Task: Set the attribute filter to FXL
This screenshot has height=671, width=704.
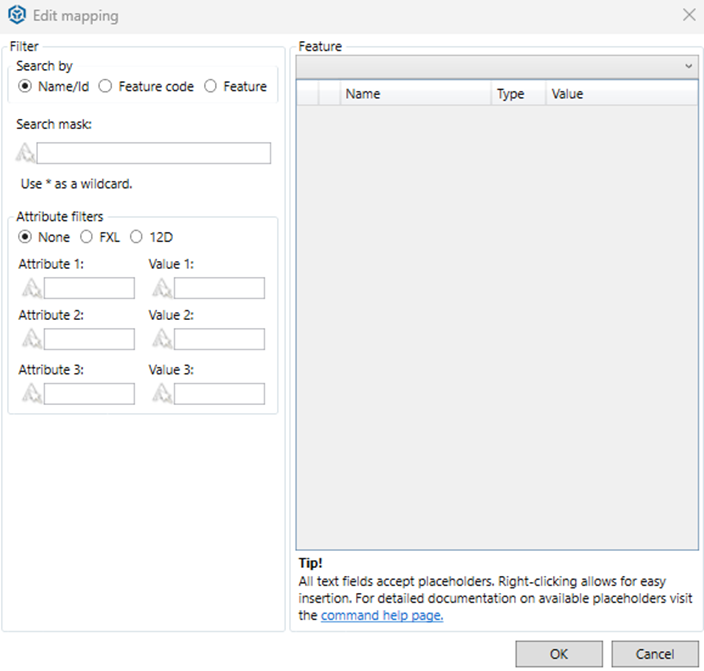Action: [86, 237]
